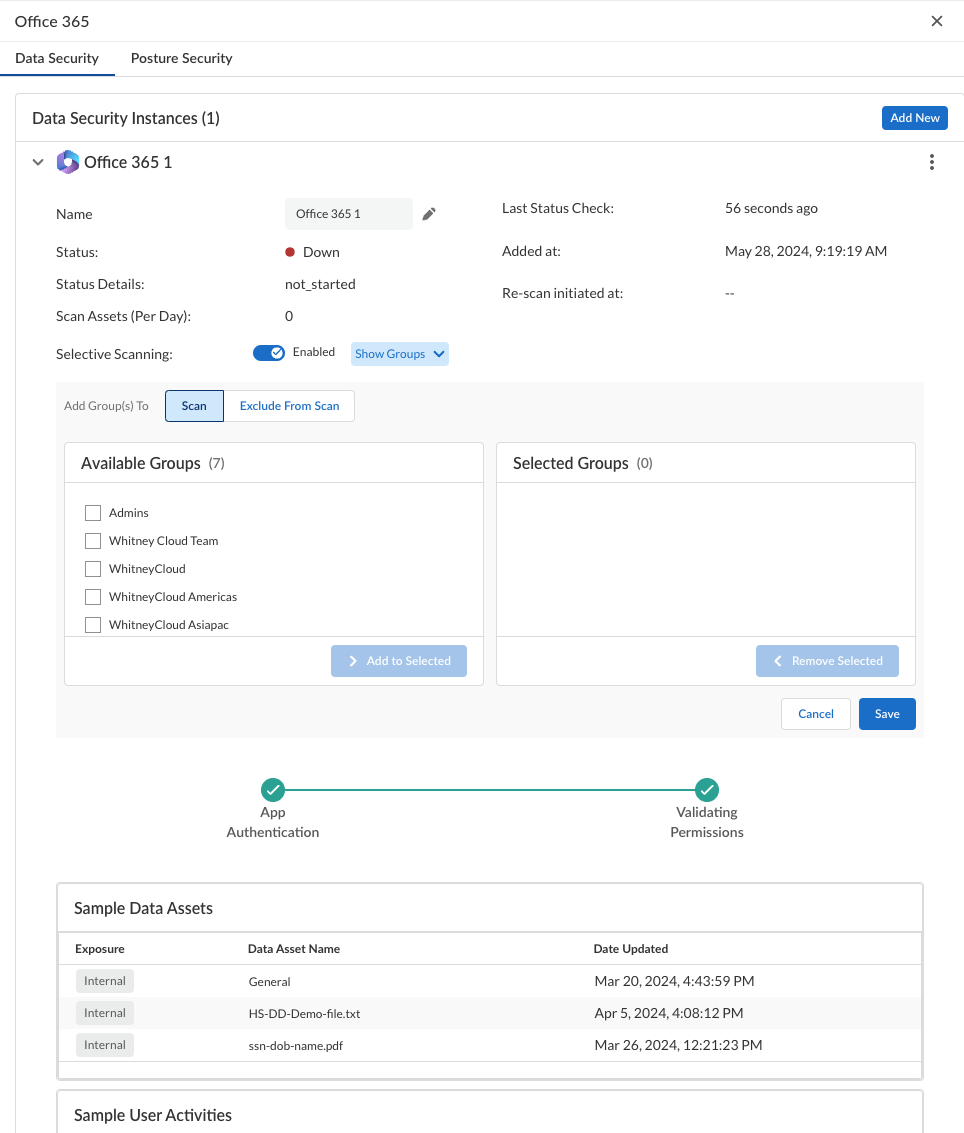Select the Data Security tab
The width and height of the screenshot is (964, 1133).
57,58
